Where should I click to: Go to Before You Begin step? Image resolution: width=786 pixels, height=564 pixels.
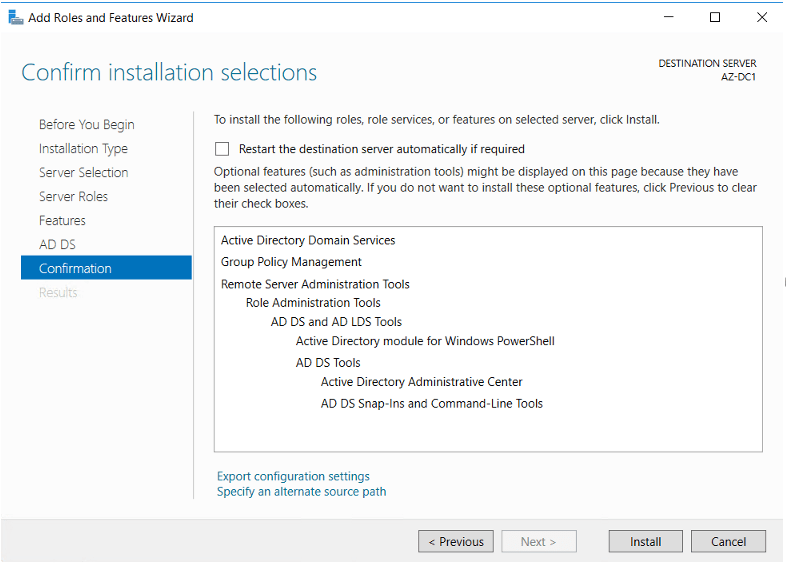pos(86,125)
